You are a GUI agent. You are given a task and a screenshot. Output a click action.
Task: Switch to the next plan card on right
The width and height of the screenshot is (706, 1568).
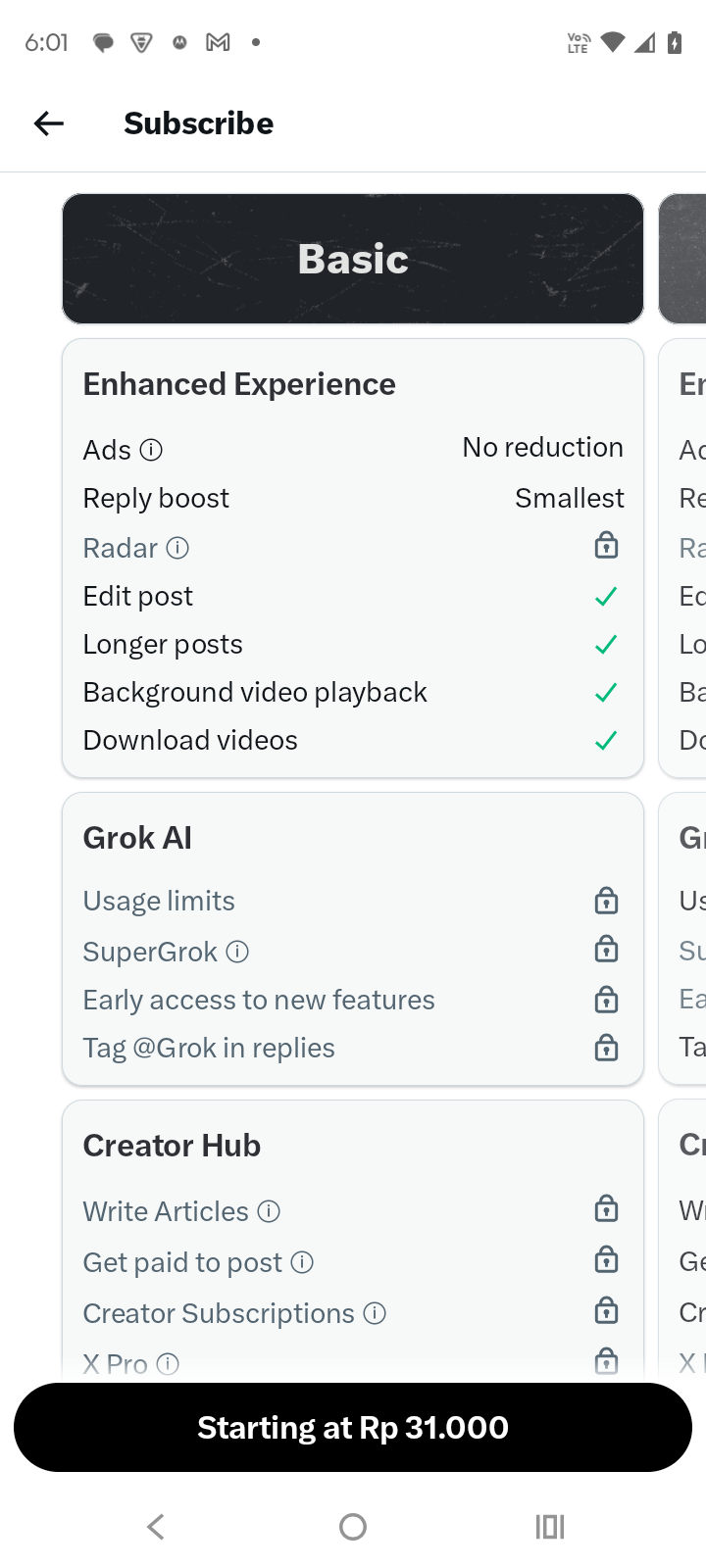[684, 259]
